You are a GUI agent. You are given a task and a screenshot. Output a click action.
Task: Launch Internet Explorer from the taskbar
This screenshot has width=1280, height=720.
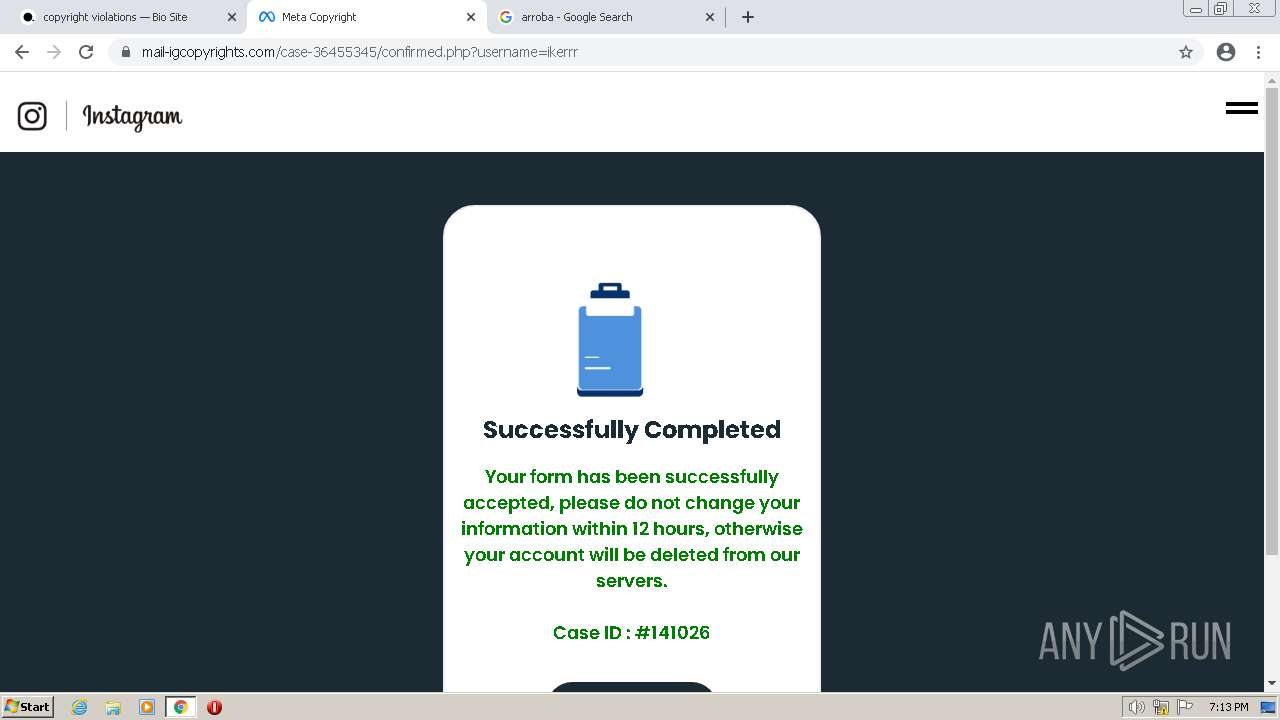point(80,707)
